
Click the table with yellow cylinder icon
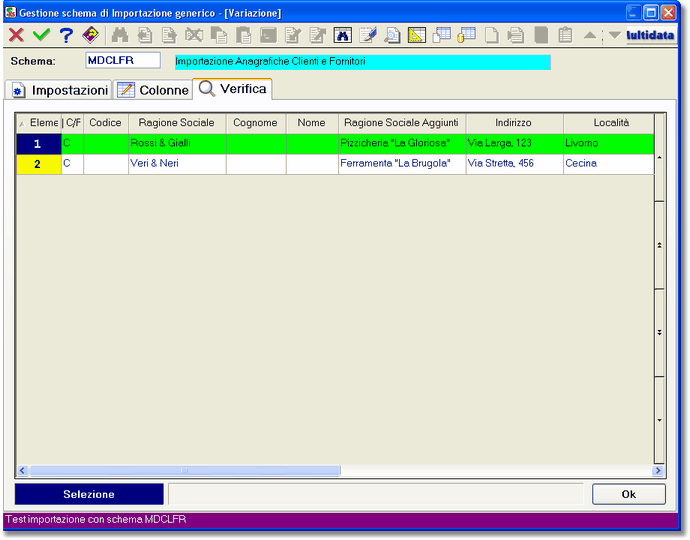point(466,35)
